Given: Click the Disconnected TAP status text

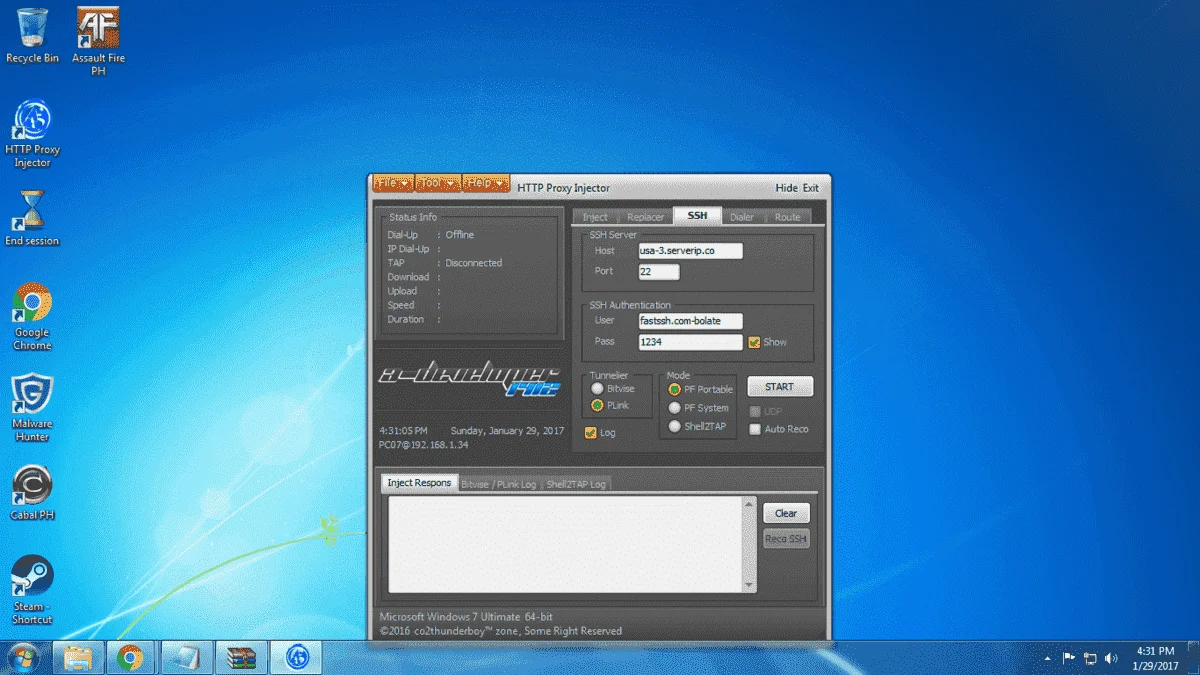Looking at the screenshot, I should (x=474, y=263).
